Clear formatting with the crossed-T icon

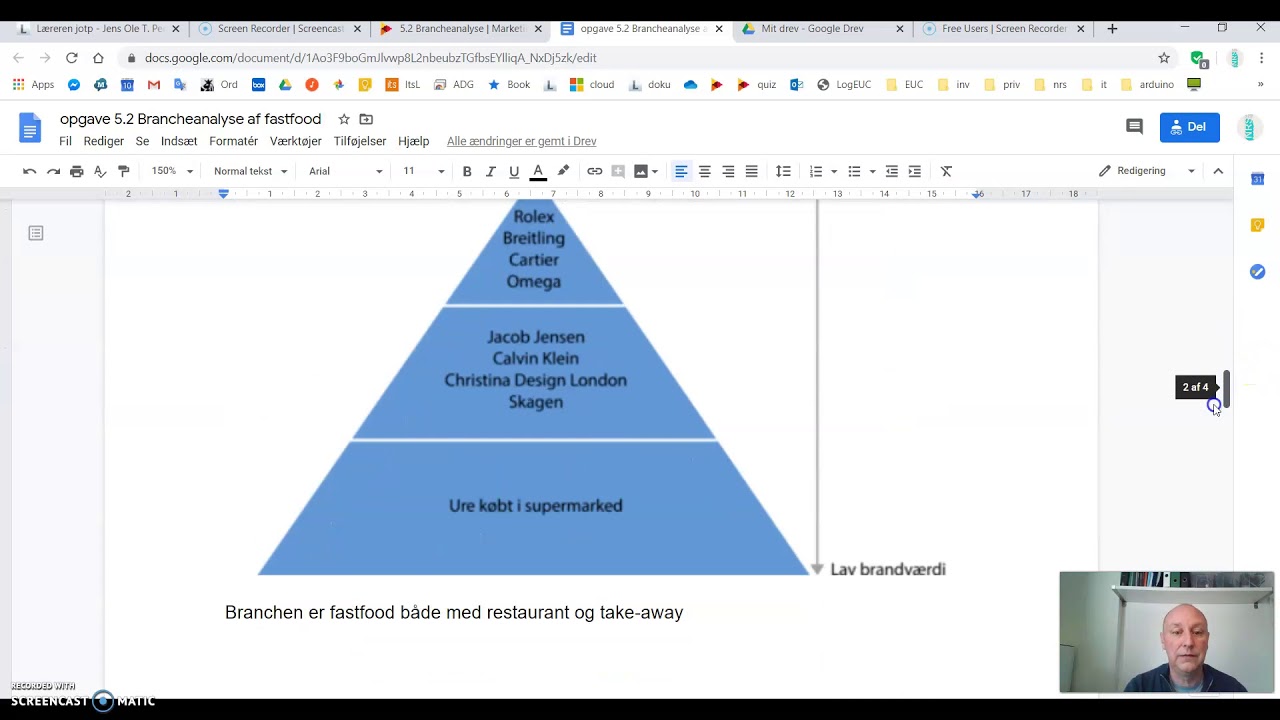click(x=947, y=171)
